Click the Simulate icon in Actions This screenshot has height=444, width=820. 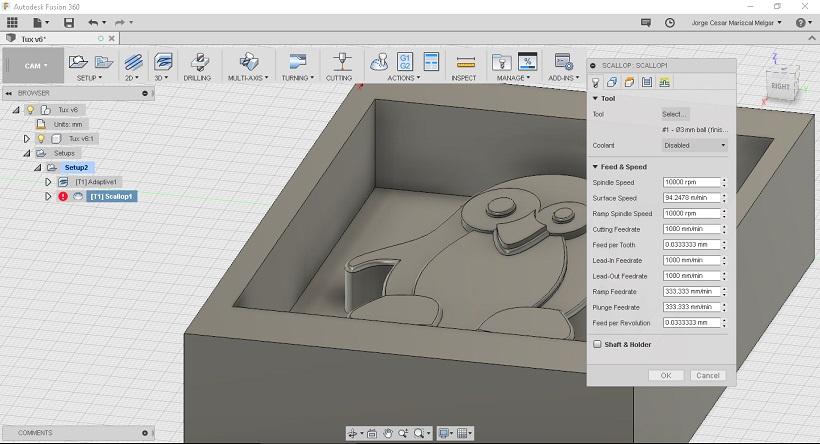pos(379,62)
